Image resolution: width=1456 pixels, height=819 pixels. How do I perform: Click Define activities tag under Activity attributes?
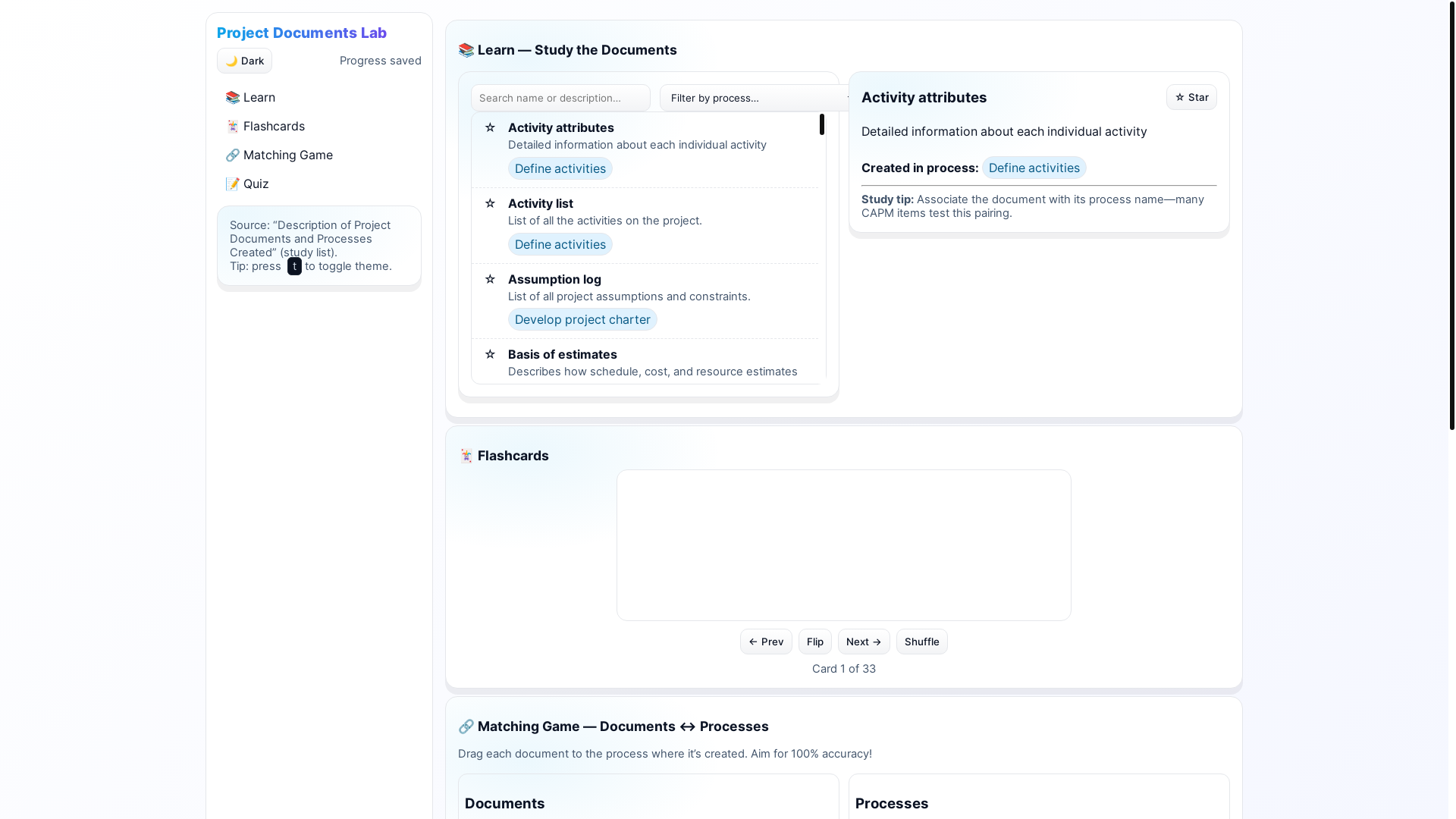tap(560, 168)
